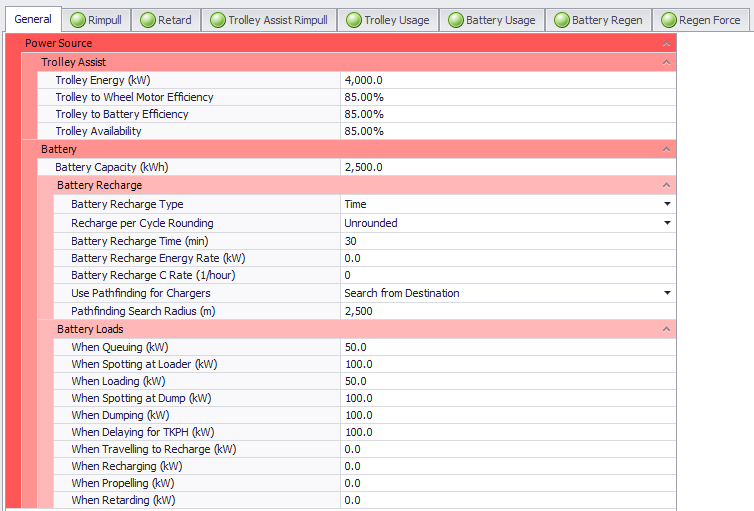Image resolution: width=754 pixels, height=511 pixels.
Task: Collapse the Power Source section
Action: click(x=666, y=44)
